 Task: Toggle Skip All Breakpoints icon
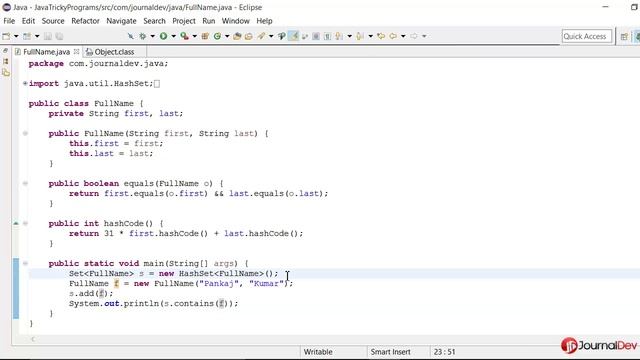131,36
